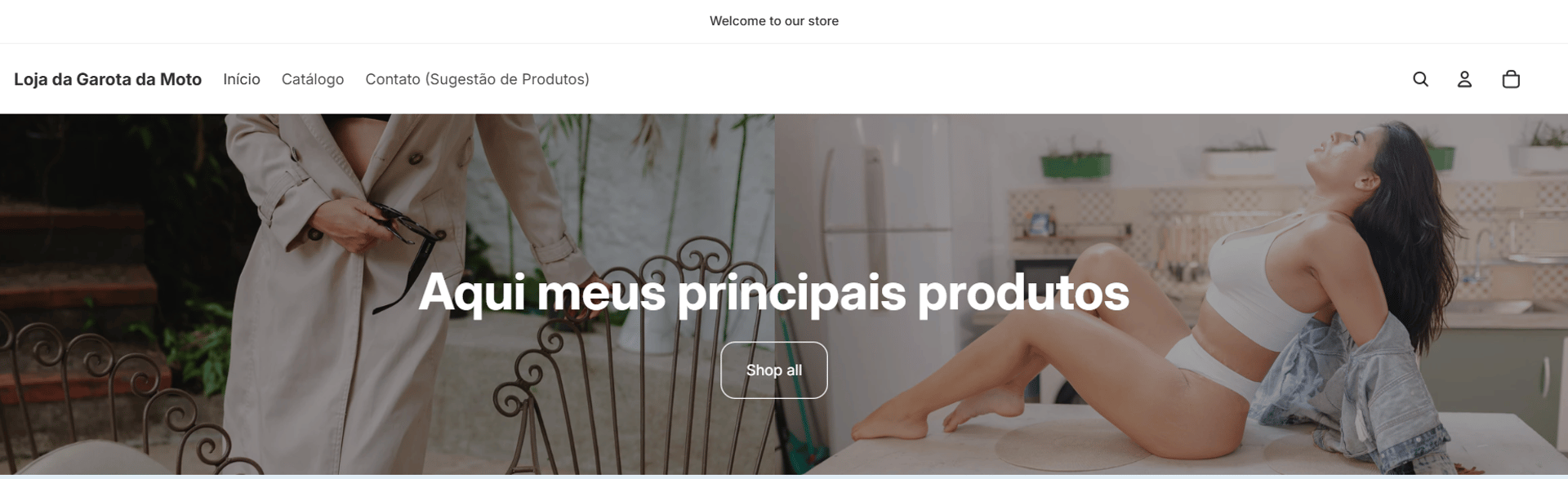Click the Welcome to our store announcement
Screen dimensions: 1568x479
click(x=773, y=21)
